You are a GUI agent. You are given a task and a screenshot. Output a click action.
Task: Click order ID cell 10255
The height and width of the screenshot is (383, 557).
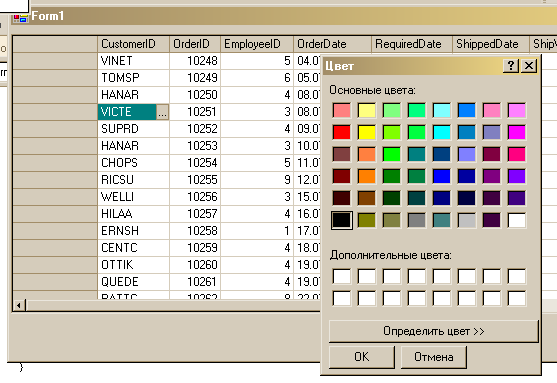195,180
